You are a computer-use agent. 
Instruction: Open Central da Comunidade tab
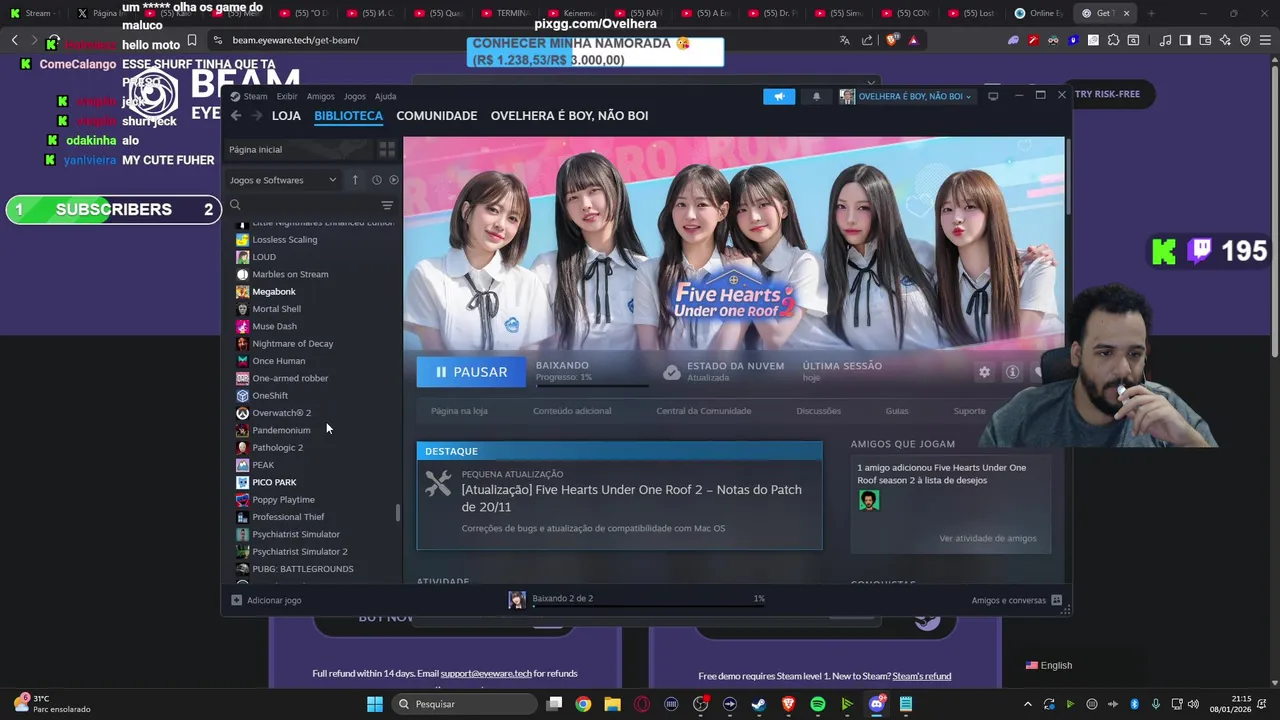click(x=704, y=411)
